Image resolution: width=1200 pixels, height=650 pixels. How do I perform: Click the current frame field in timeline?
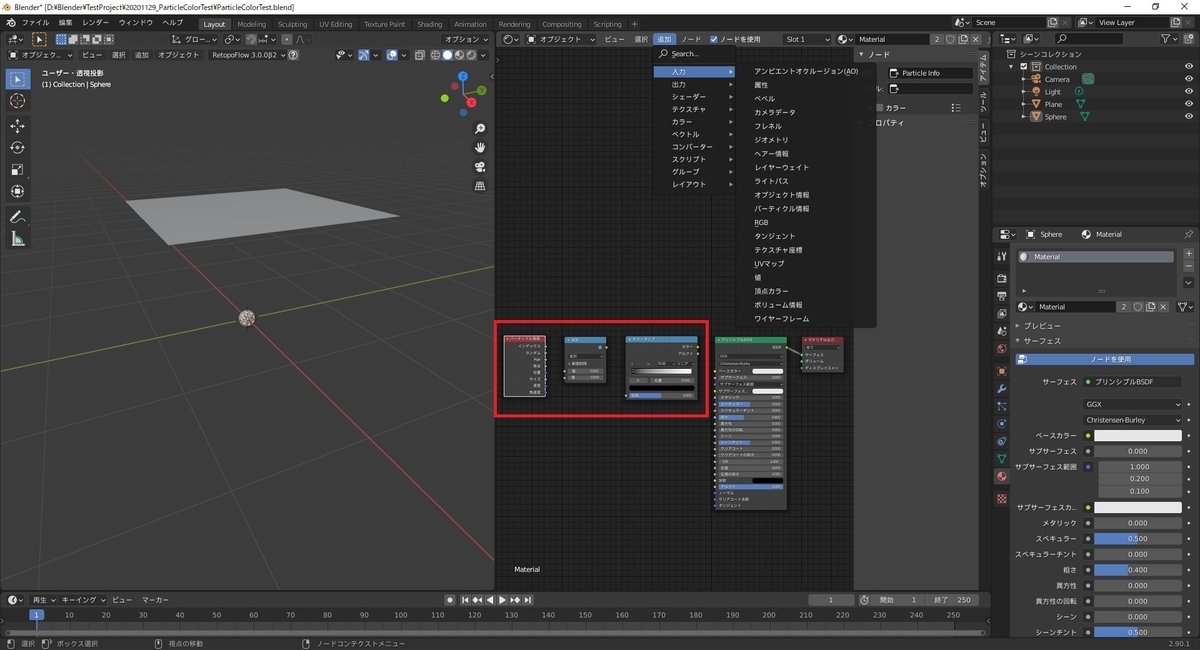click(832, 600)
